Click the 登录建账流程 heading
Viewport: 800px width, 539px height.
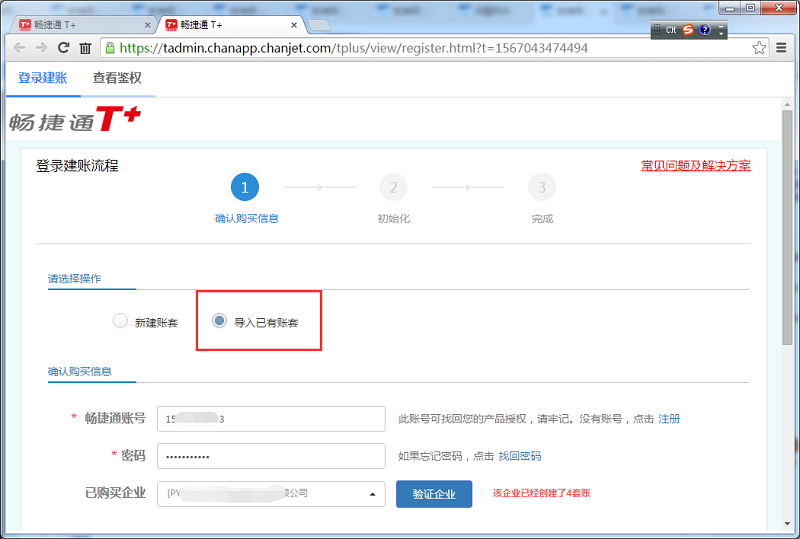(77, 166)
